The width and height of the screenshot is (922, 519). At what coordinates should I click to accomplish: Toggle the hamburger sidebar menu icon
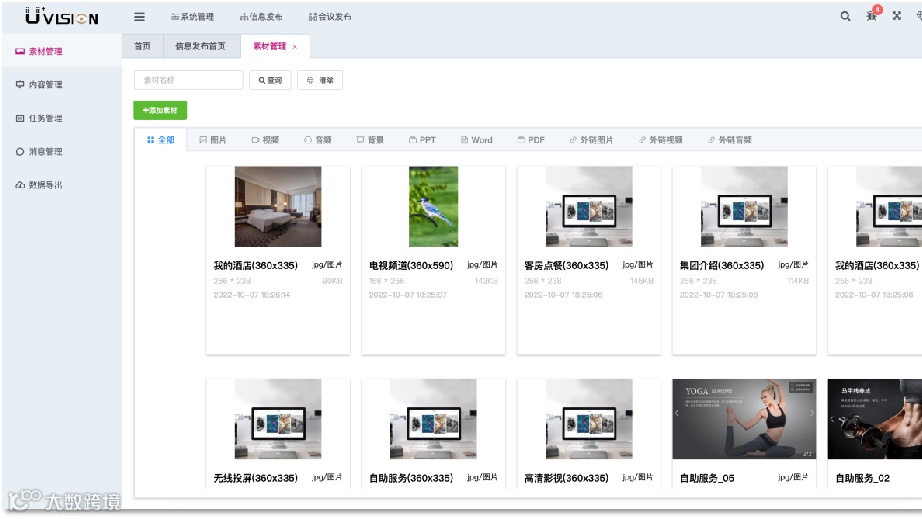[139, 17]
